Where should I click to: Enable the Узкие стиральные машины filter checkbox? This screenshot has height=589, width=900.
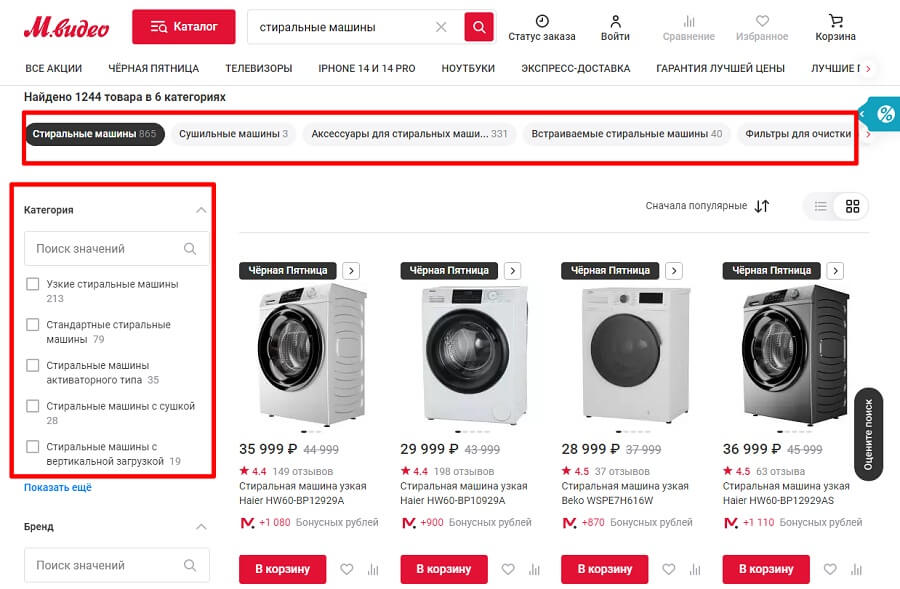tap(32, 284)
